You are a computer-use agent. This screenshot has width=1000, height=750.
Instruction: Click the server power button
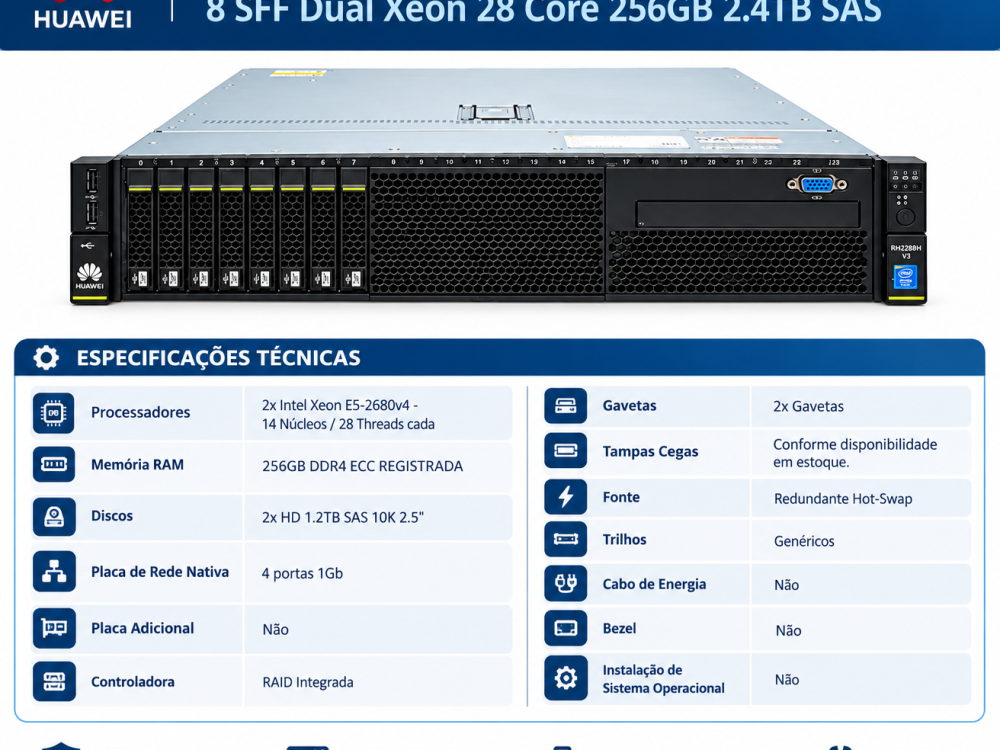pyautogui.click(x=905, y=217)
